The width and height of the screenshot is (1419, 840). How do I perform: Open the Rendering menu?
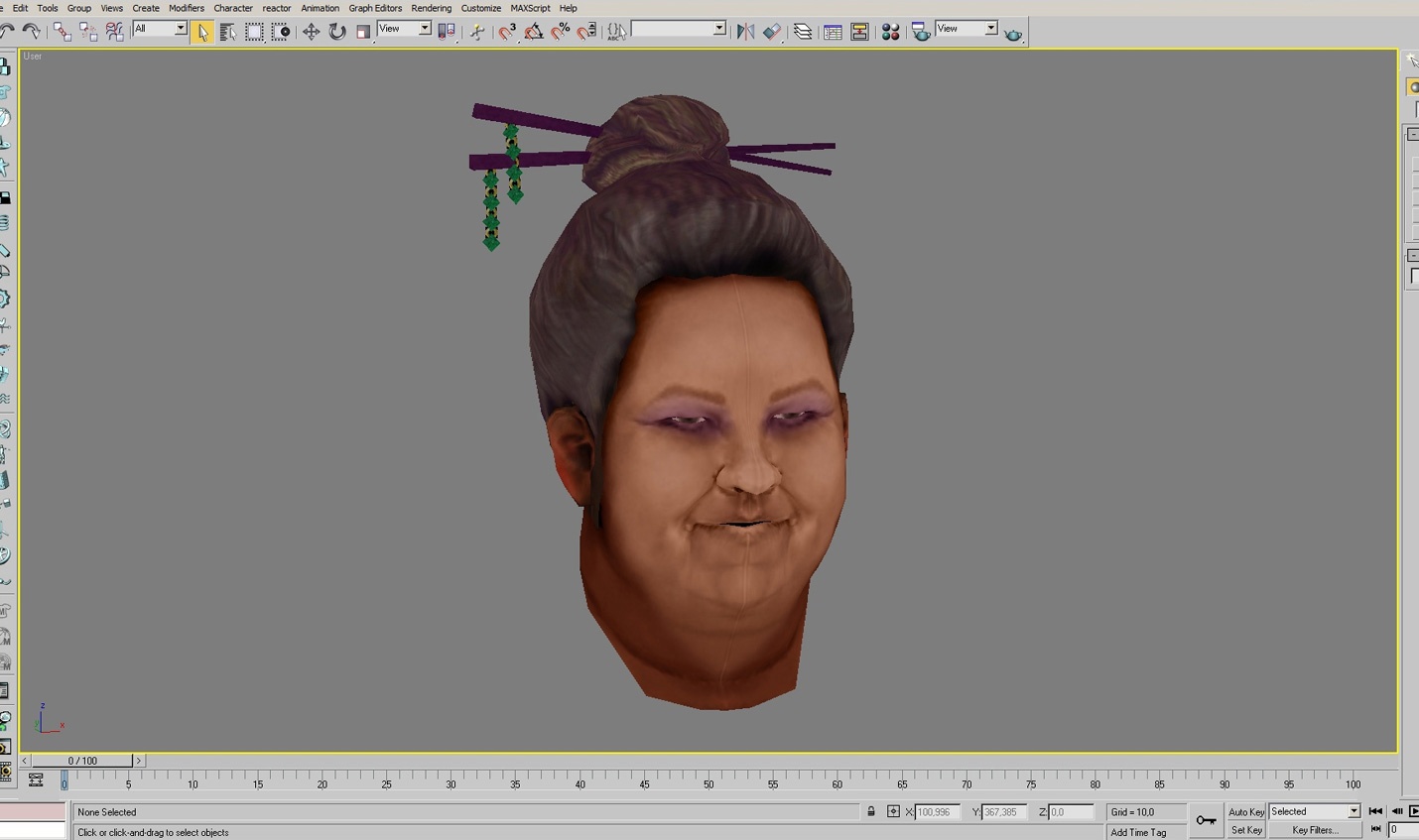pos(431,8)
